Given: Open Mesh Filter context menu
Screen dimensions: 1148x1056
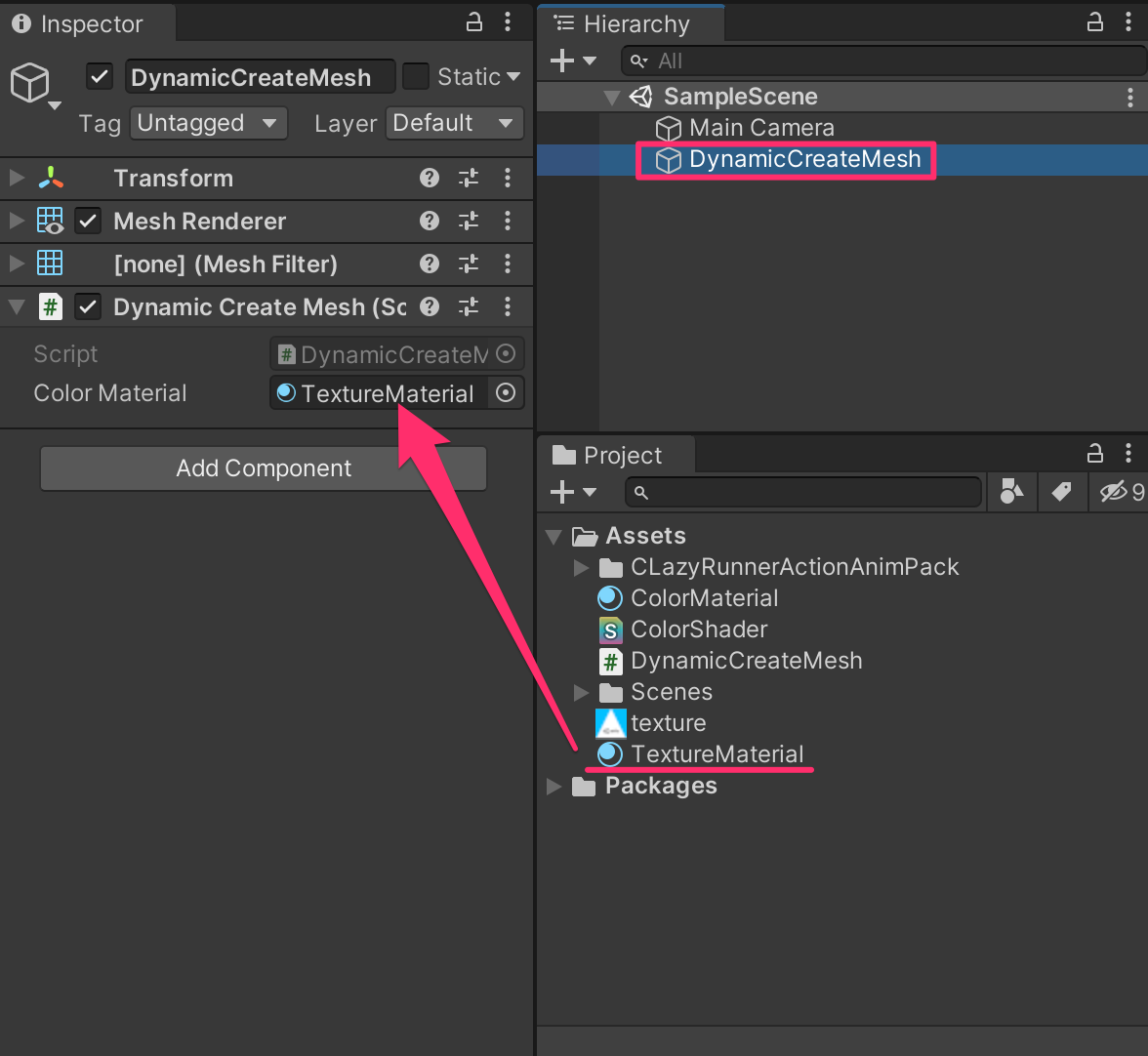Looking at the screenshot, I should (x=508, y=264).
